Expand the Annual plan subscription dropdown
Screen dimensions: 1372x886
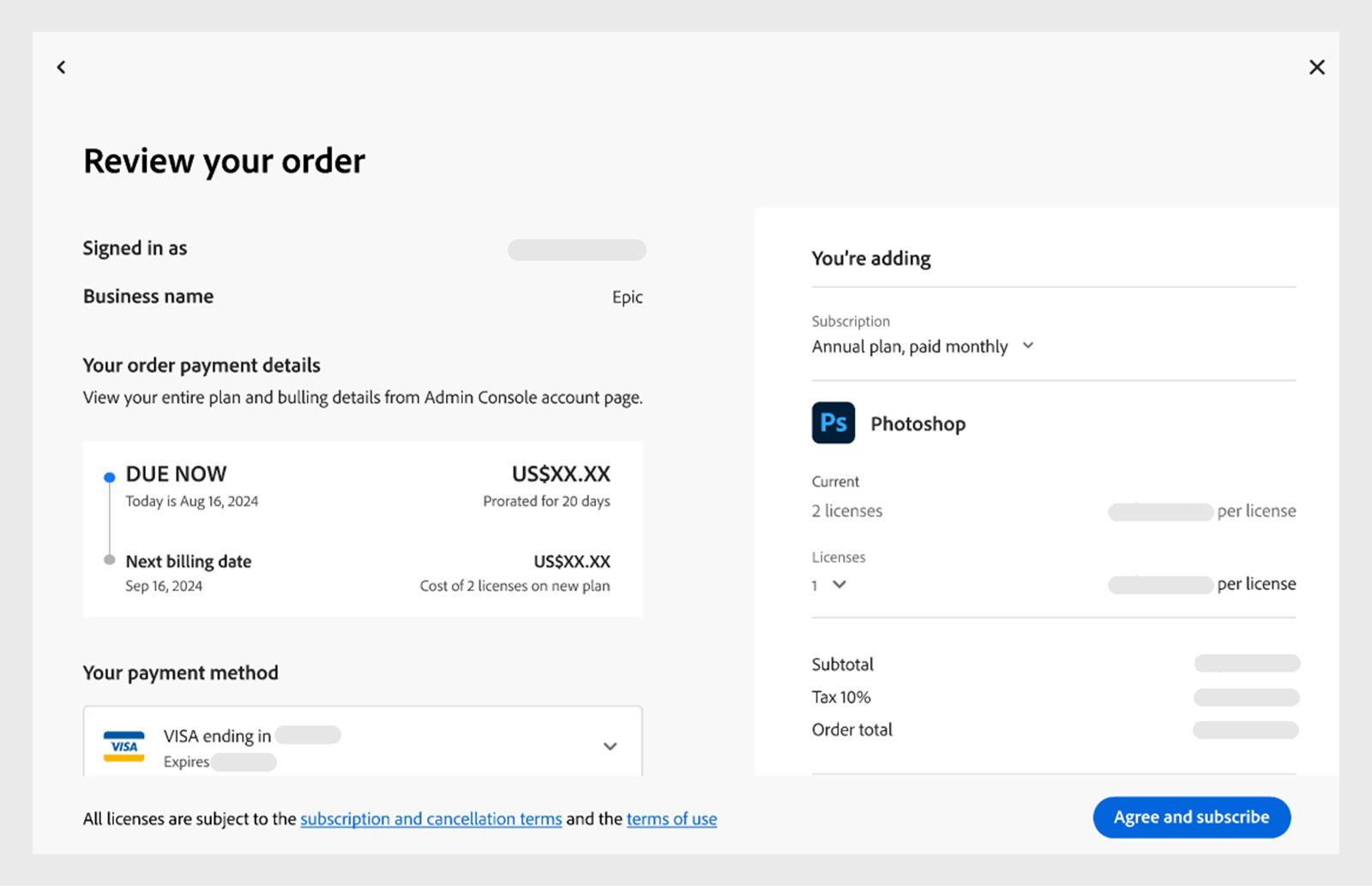[x=1028, y=346]
